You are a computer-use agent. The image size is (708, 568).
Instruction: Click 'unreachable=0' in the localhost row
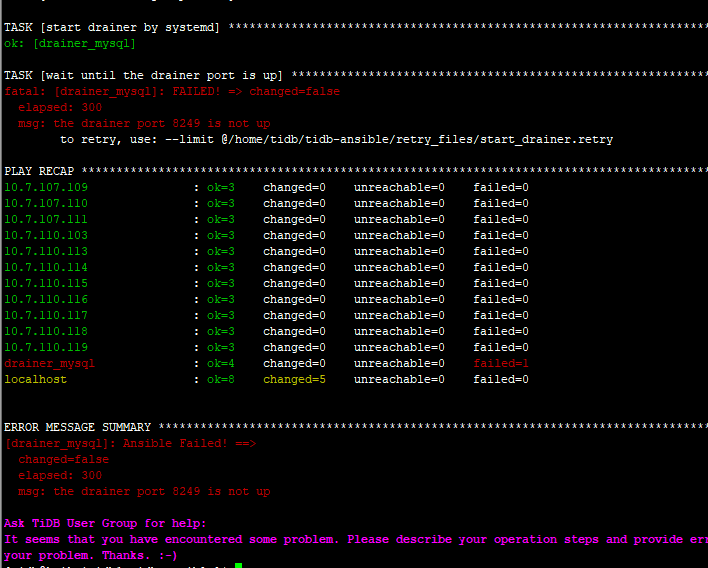click(x=399, y=380)
